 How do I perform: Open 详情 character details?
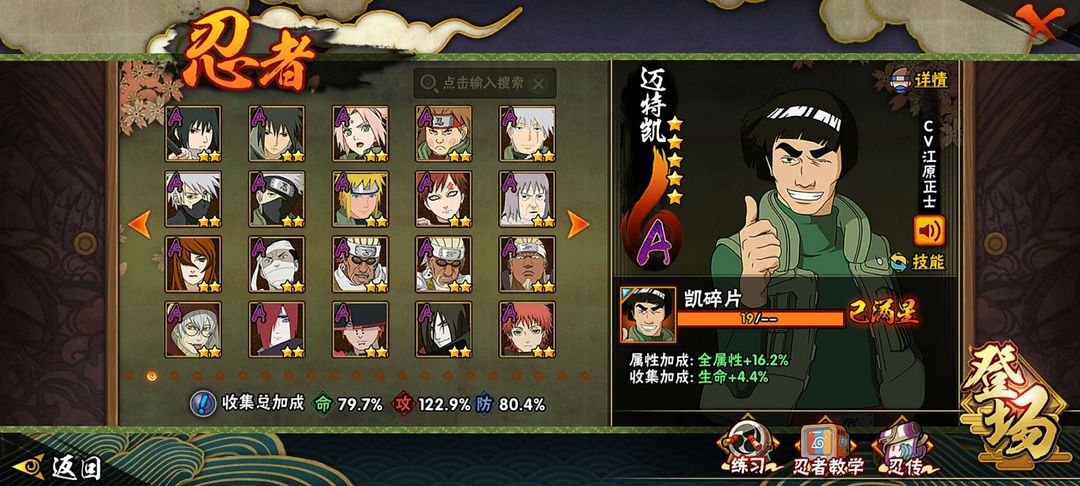click(920, 80)
